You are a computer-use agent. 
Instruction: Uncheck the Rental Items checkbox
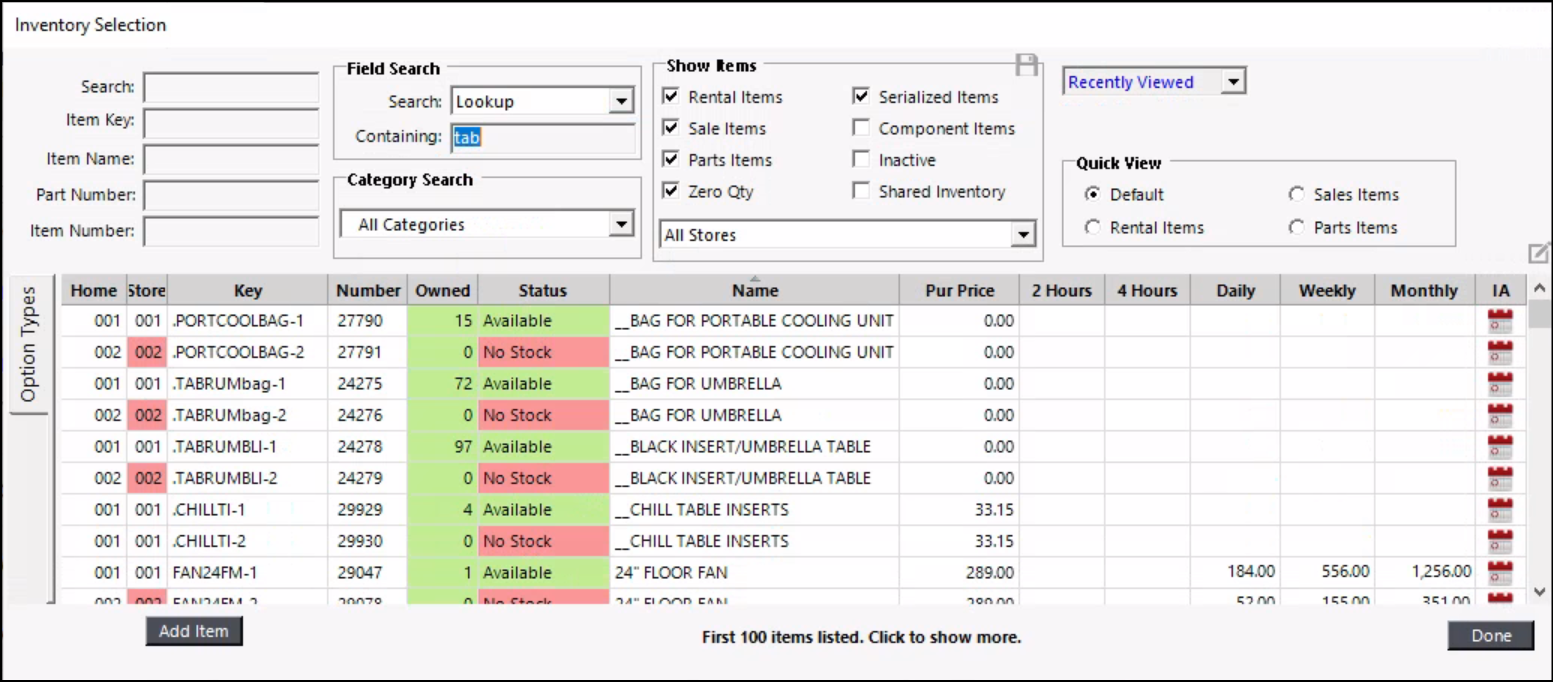pyautogui.click(x=671, y=97)
